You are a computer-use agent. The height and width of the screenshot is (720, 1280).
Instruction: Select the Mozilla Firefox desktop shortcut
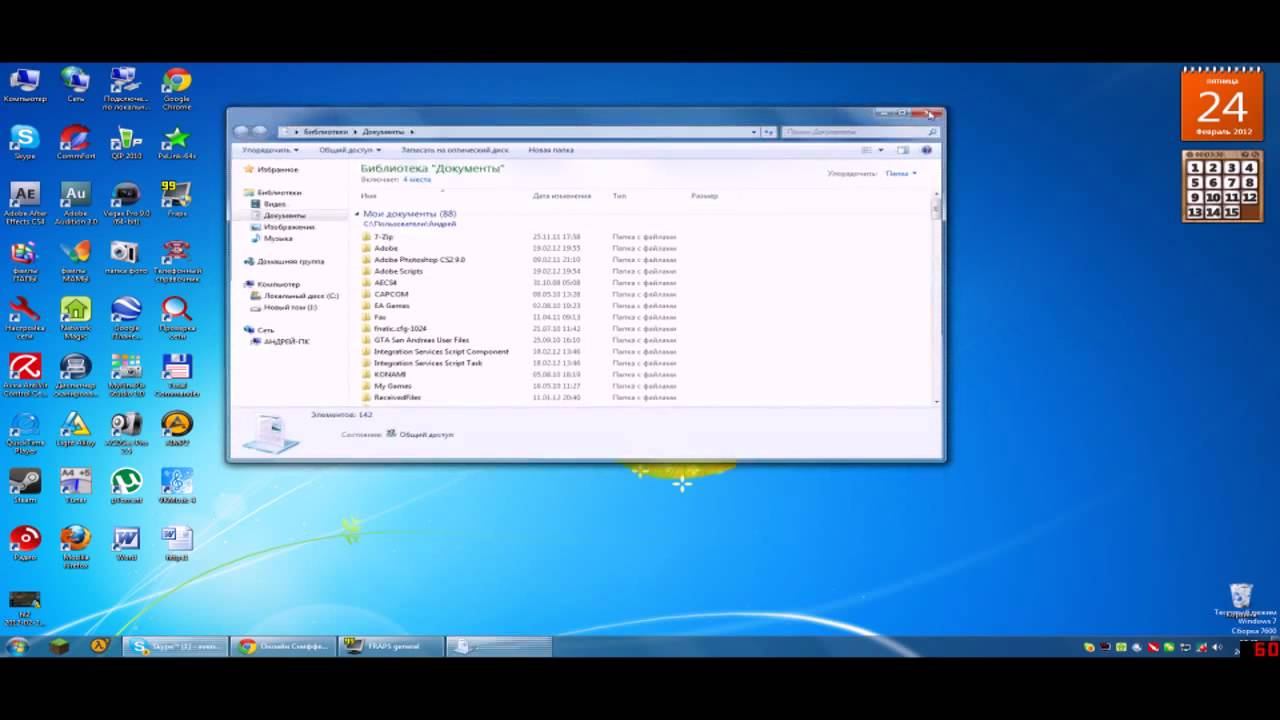(x=75, y=547)
